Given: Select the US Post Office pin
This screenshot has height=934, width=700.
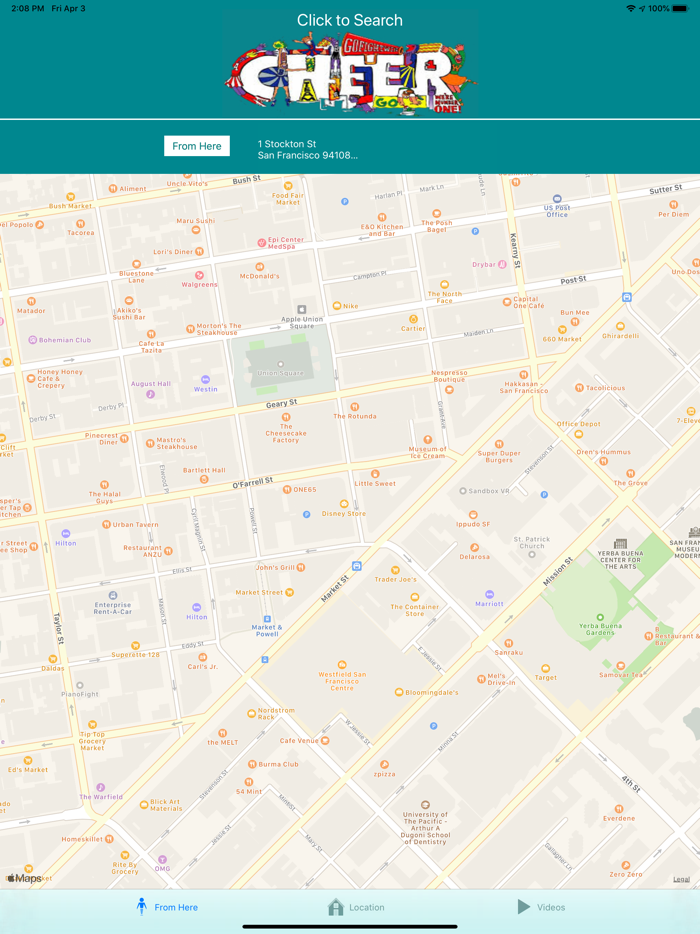Looking at the screenshot, I should click(557, 199).
